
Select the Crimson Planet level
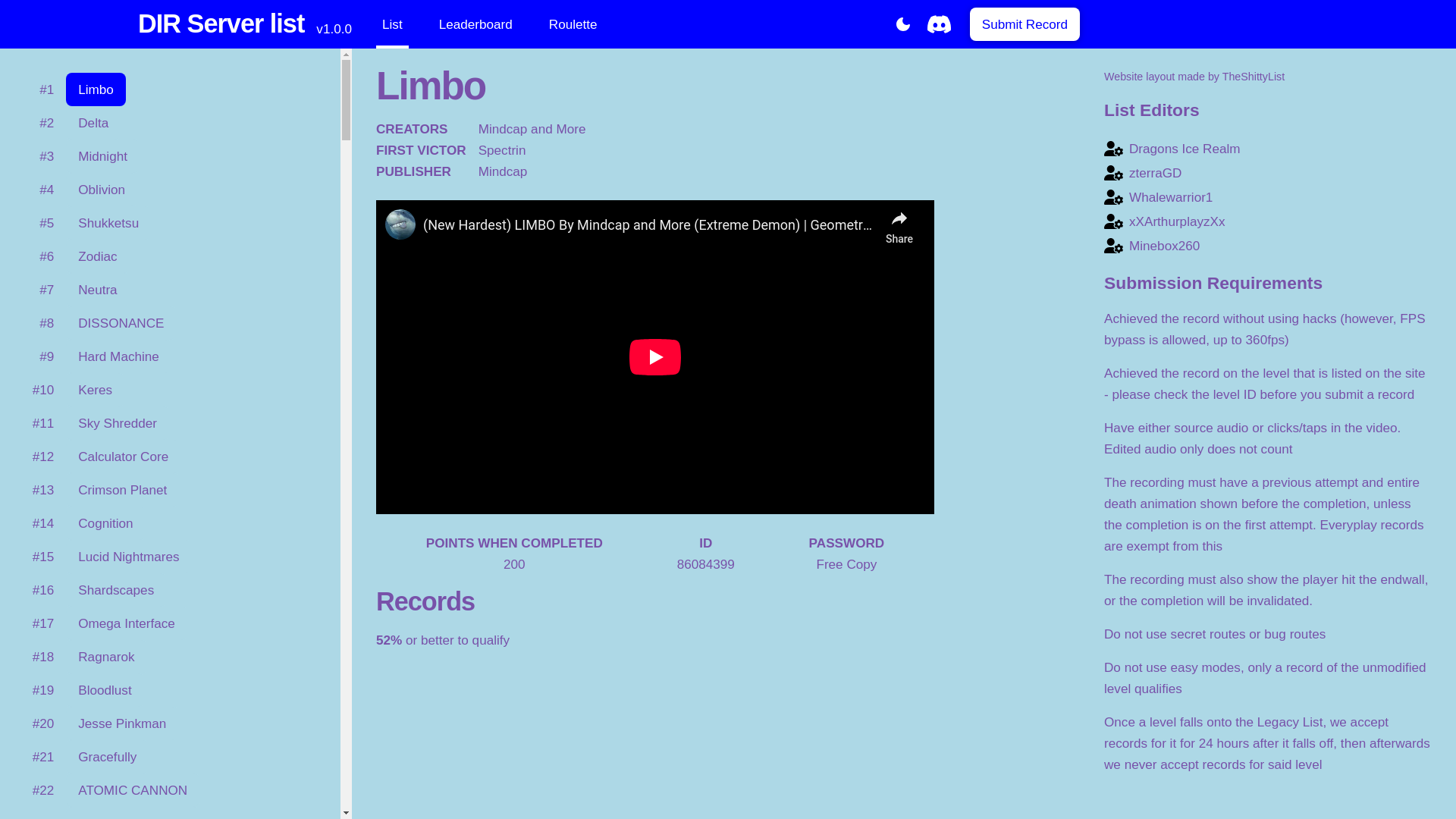122,490
